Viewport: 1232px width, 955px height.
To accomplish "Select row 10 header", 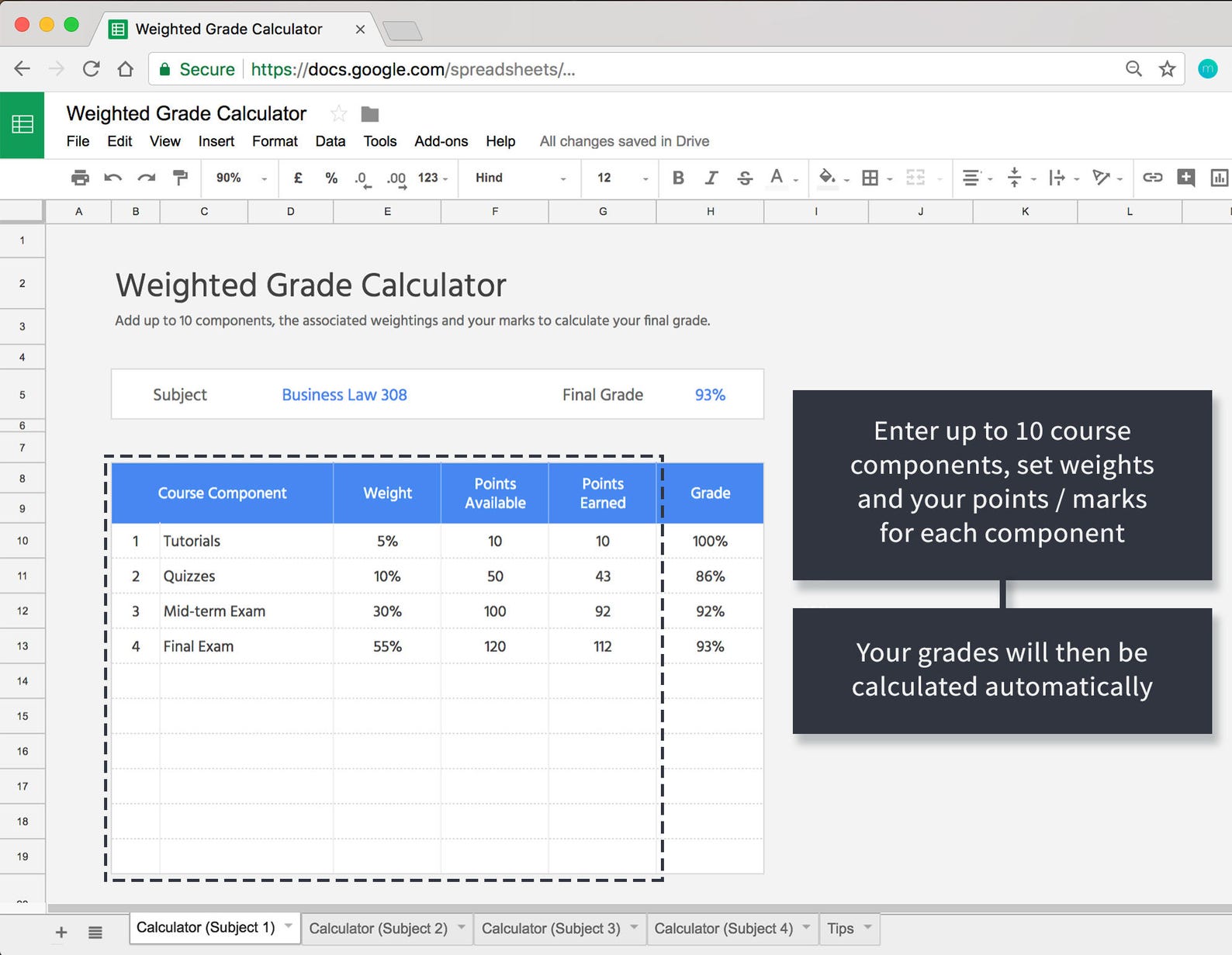I will 22,541.
